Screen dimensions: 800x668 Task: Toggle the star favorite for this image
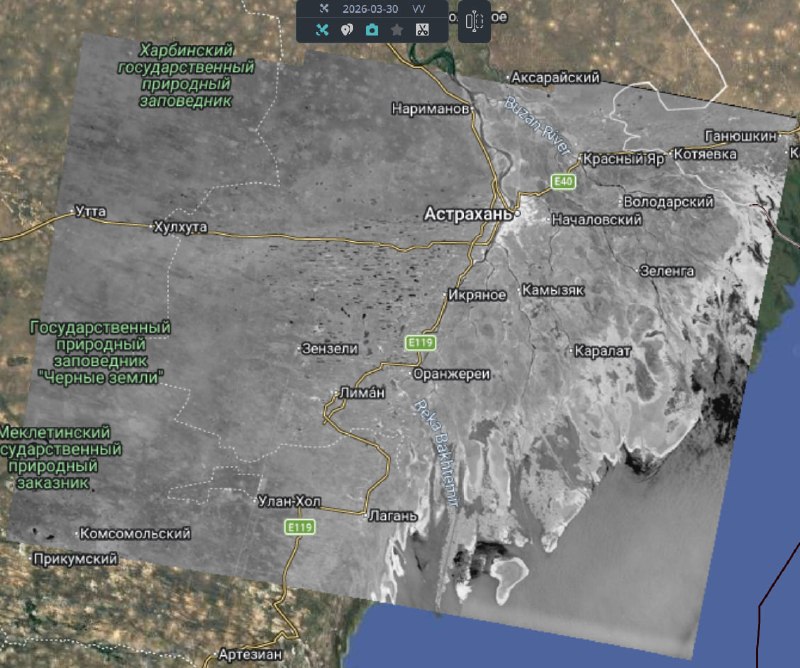(x=397, y=30)
